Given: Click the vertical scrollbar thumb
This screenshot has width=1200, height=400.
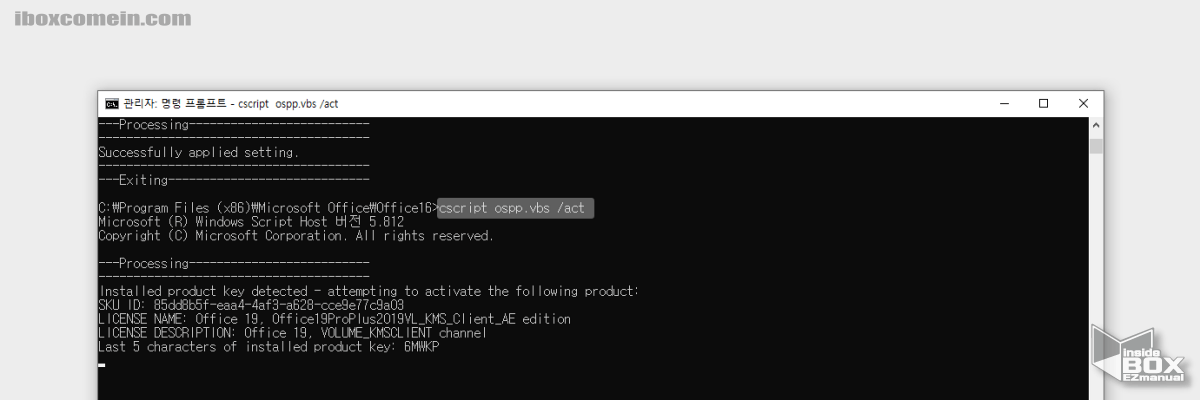Looking at the screenshot, I should click(x=1096, y=146).
